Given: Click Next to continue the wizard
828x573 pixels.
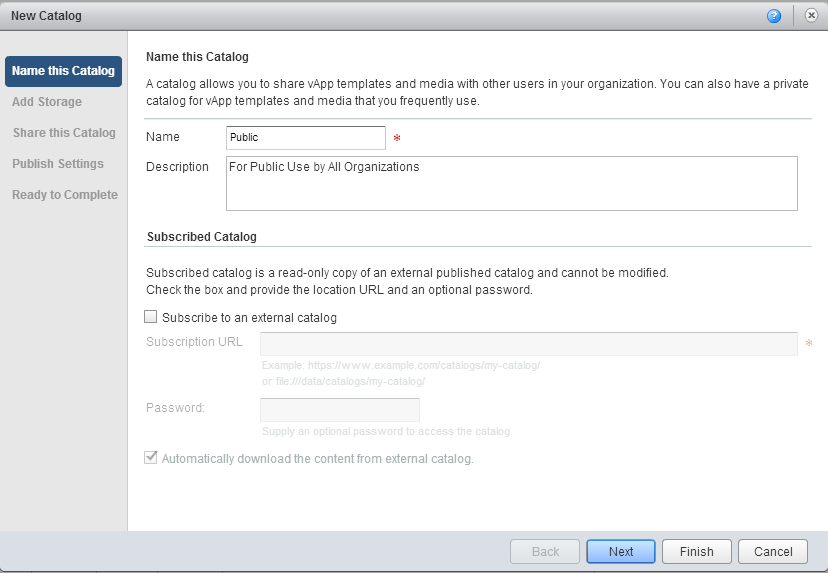Looking at the screenshot, I should pyautogui.click(x=621, y=551).
